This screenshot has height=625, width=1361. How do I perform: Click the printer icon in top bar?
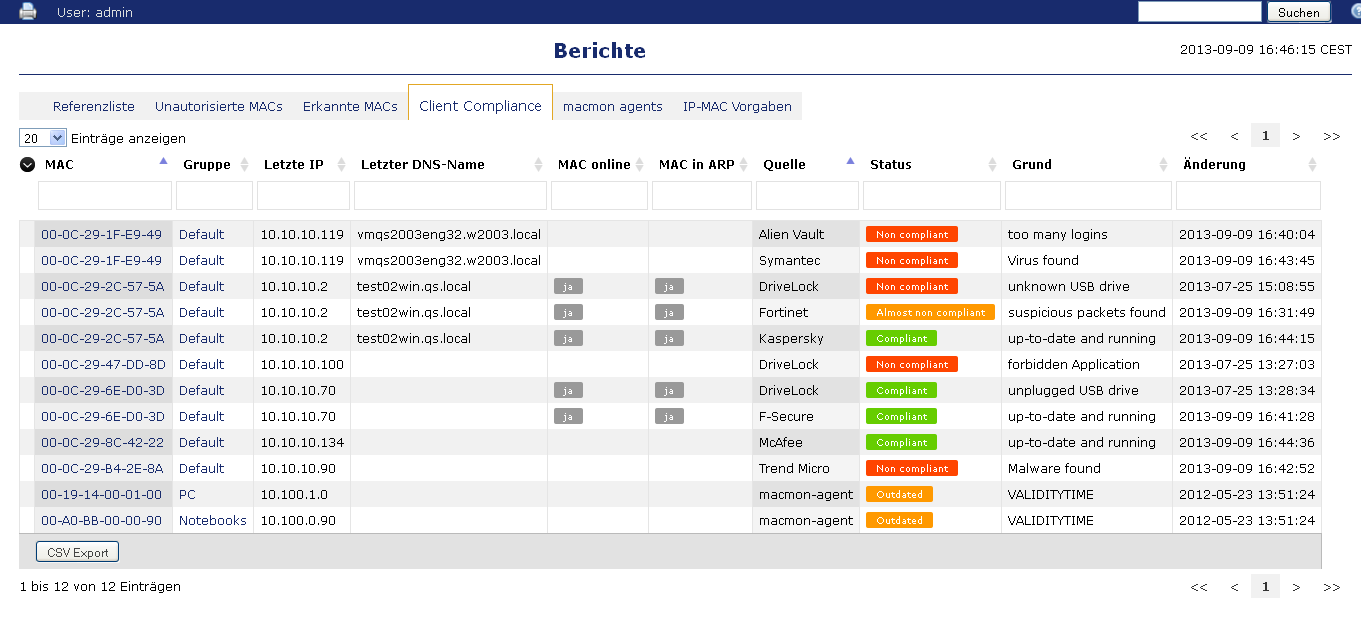27,12
